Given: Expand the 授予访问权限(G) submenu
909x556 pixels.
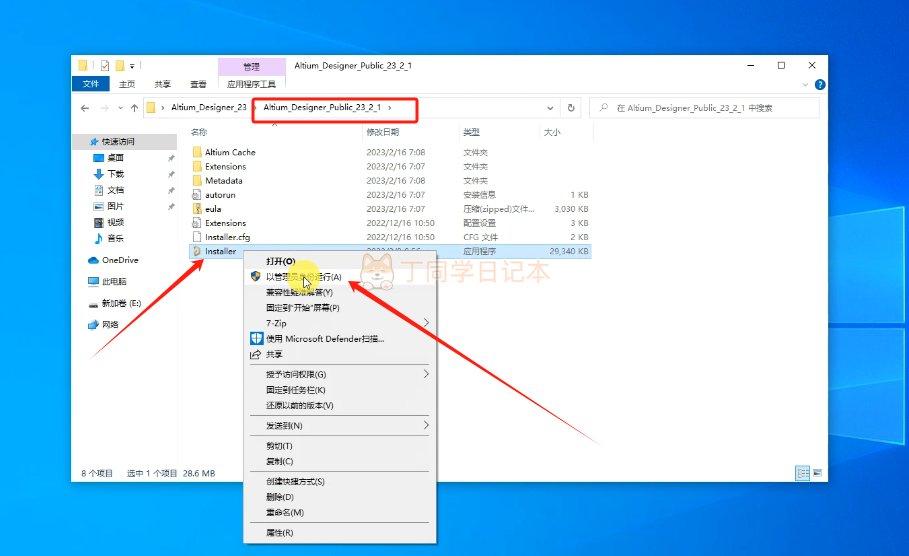Looking at the screenshot, I should coord(340,375).
